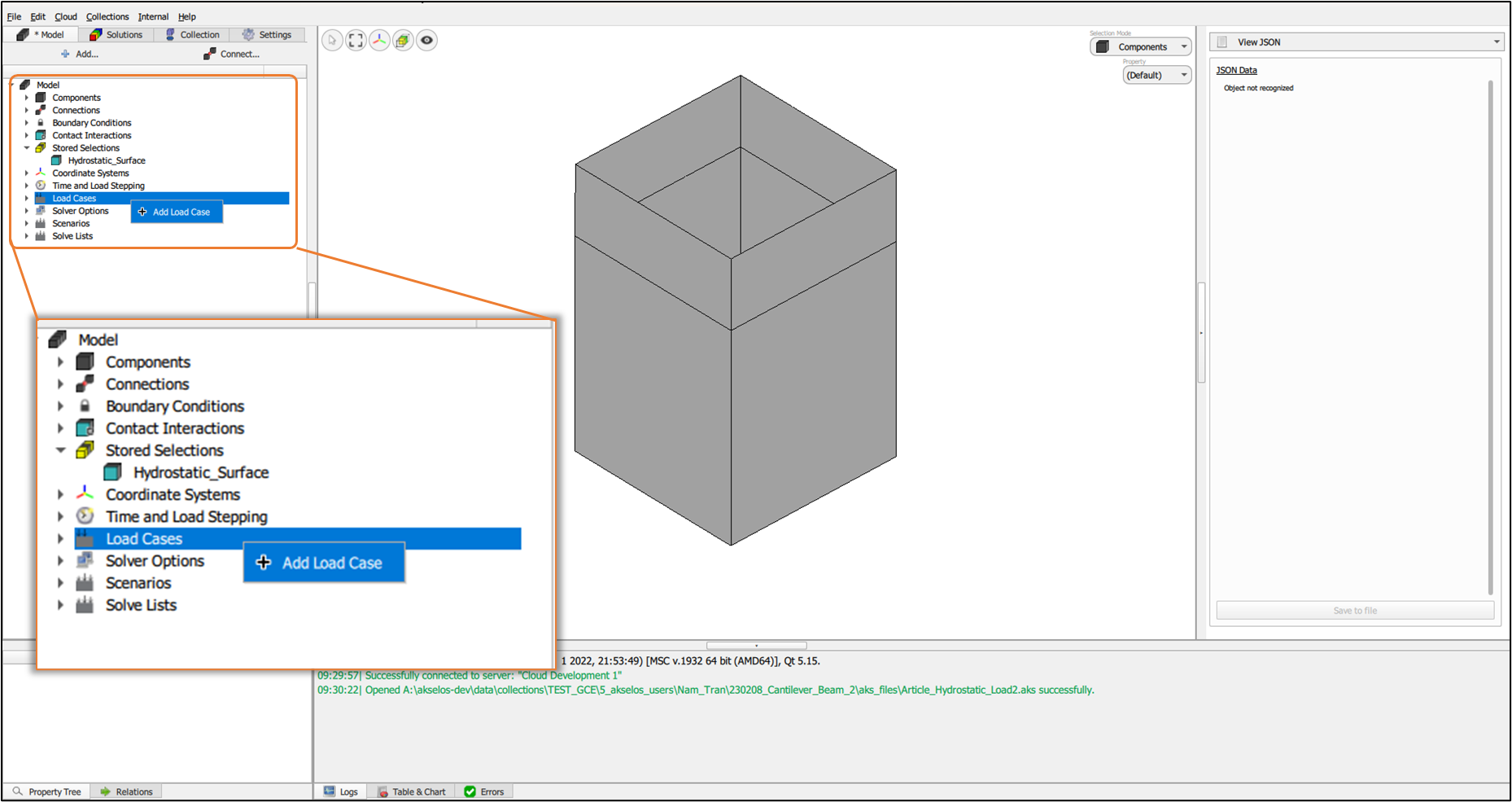The height and width of the screenshot is (802, 1512).
Task: Select the Load Cases tree row
Action: [x=162, y=199]
